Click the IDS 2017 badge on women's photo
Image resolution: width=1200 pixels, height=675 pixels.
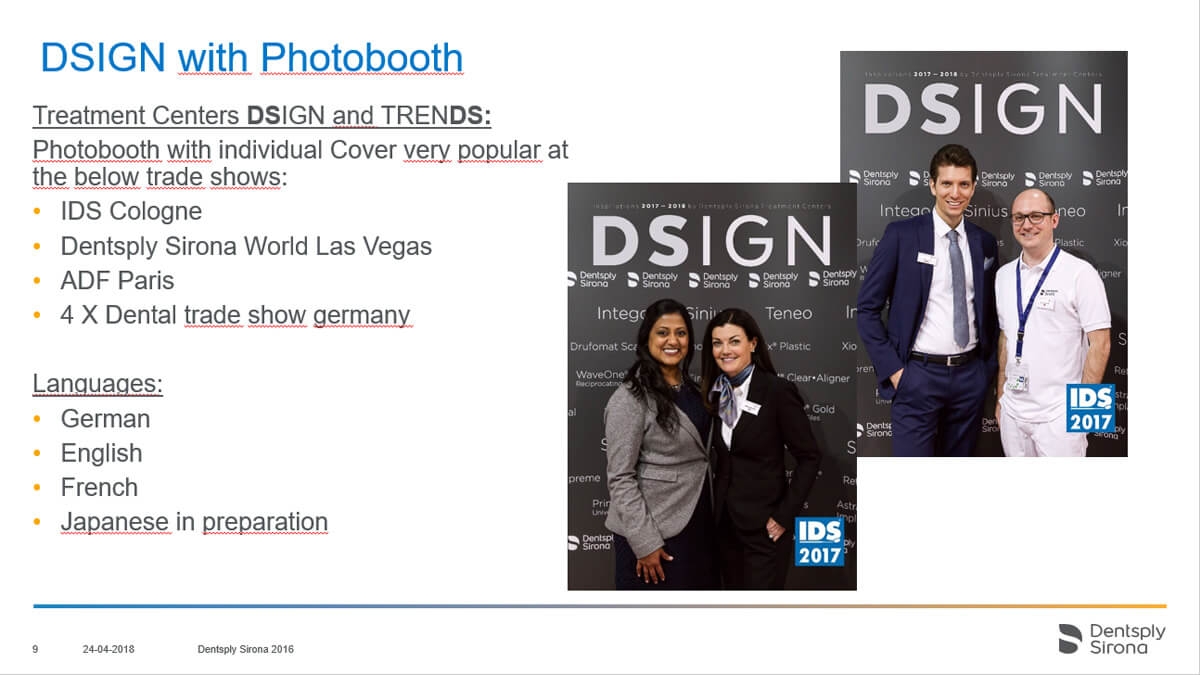click(x=820, y=541)
